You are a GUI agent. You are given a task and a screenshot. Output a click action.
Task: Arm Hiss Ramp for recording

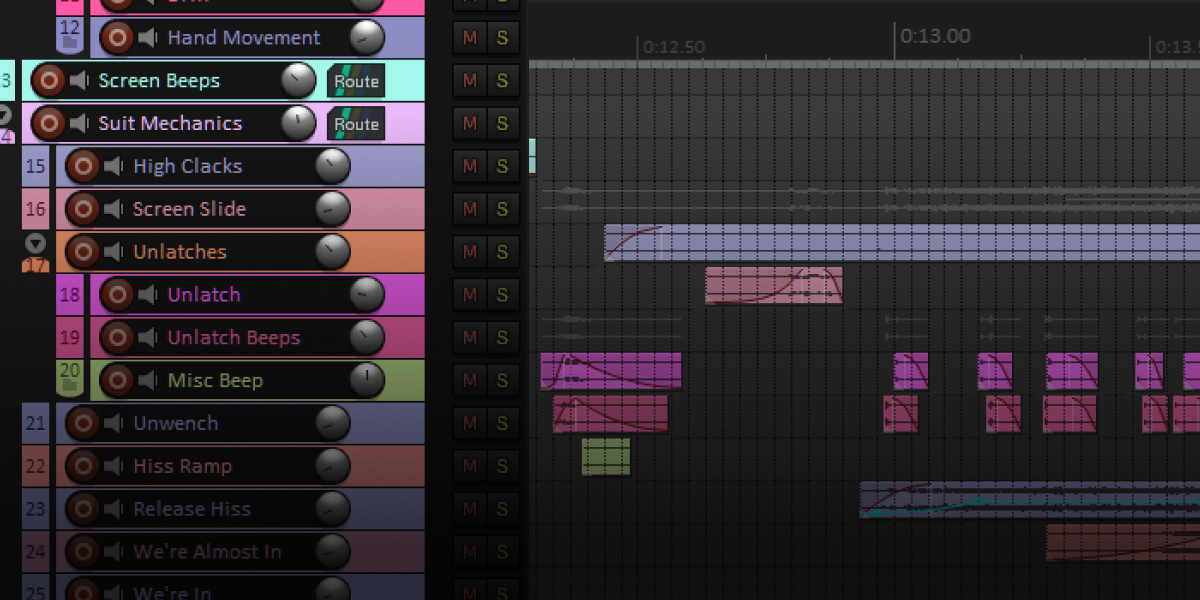(84, 466)
